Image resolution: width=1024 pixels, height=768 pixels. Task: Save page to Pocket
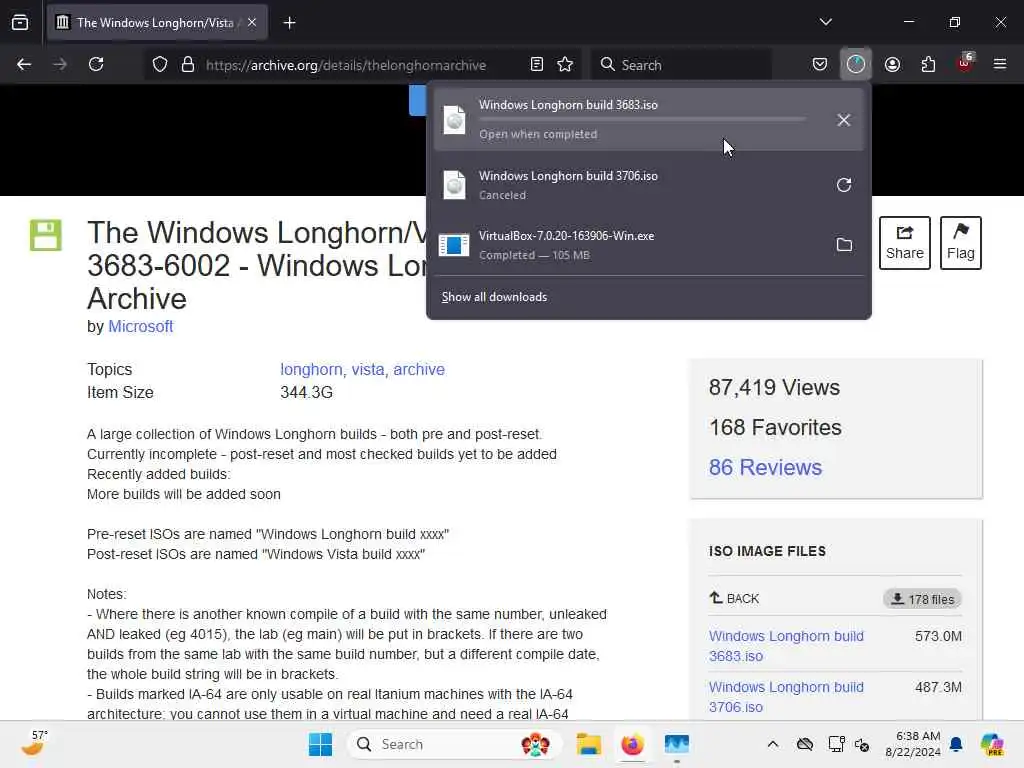(x=820, y=64)
